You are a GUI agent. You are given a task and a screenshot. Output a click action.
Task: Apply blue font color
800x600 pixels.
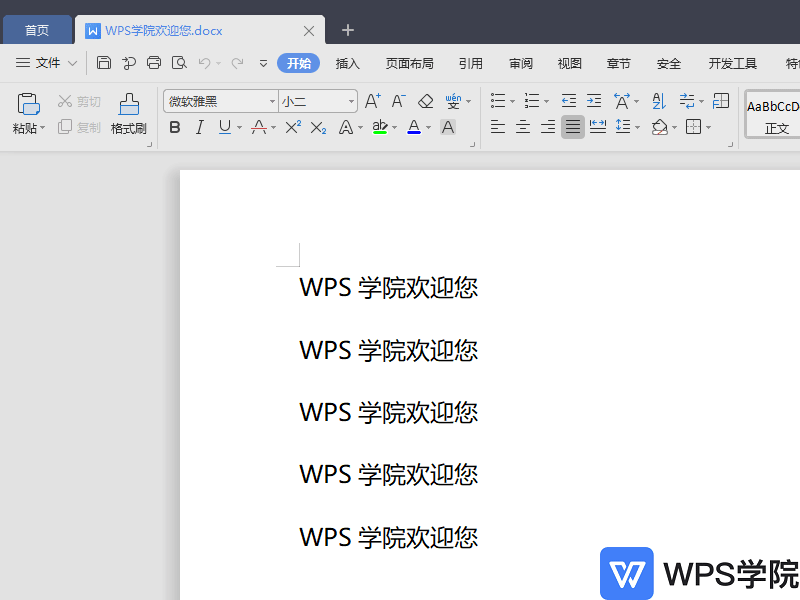(x=414, y=127)
